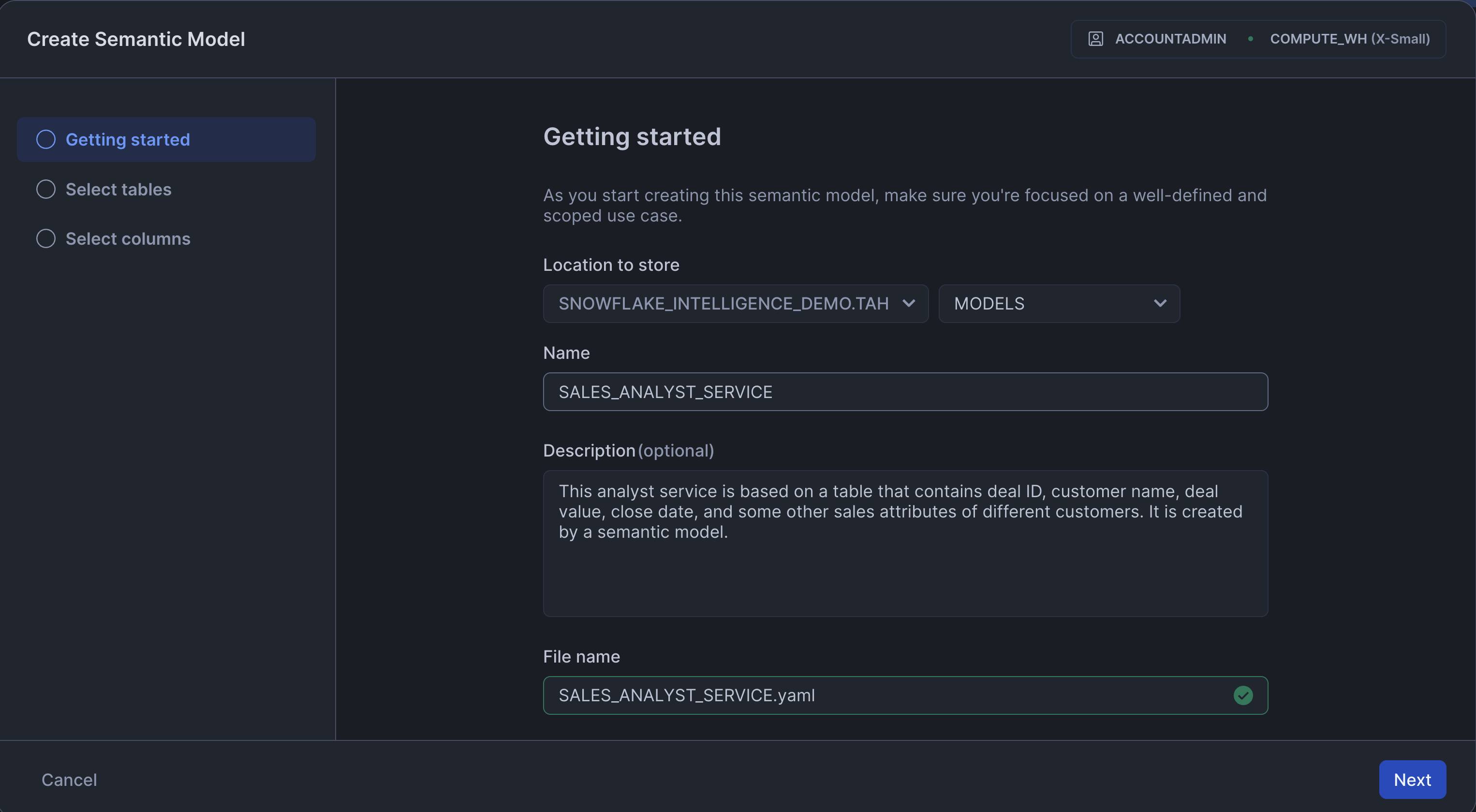This screenshot has width=1476, height=812.
Task: Go to Select tables step
Action: click(118, 189)
